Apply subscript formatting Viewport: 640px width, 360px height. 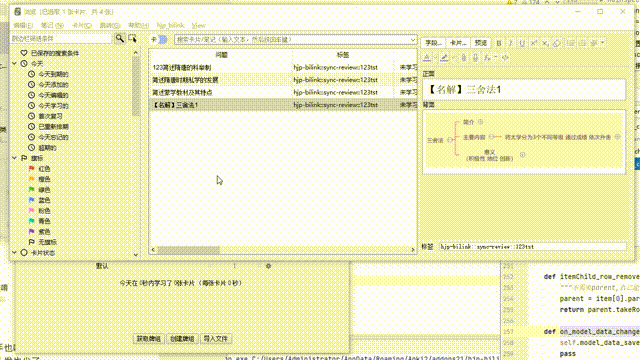tap(545, 43)
